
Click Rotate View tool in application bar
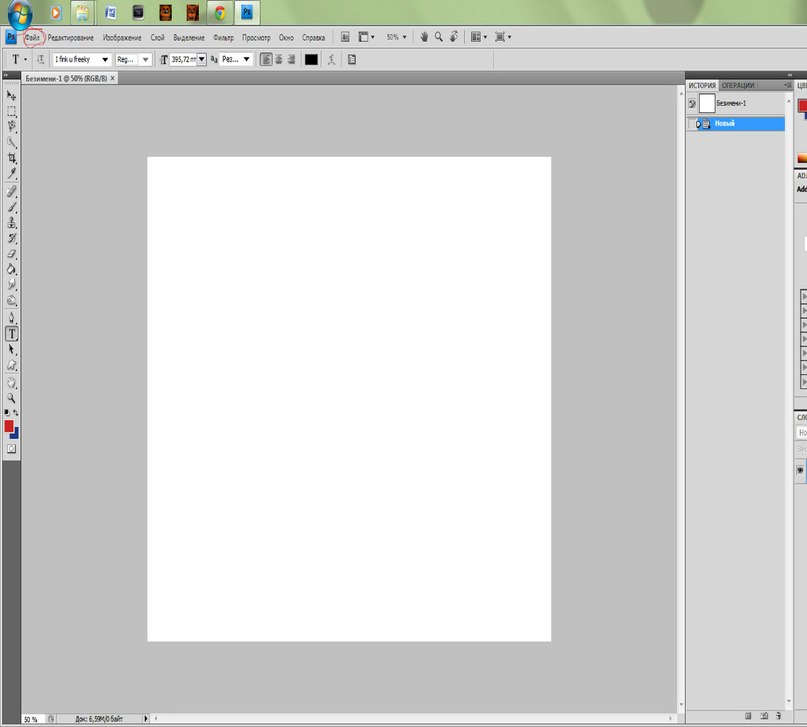pyautogui.click(x=454, y=37)
